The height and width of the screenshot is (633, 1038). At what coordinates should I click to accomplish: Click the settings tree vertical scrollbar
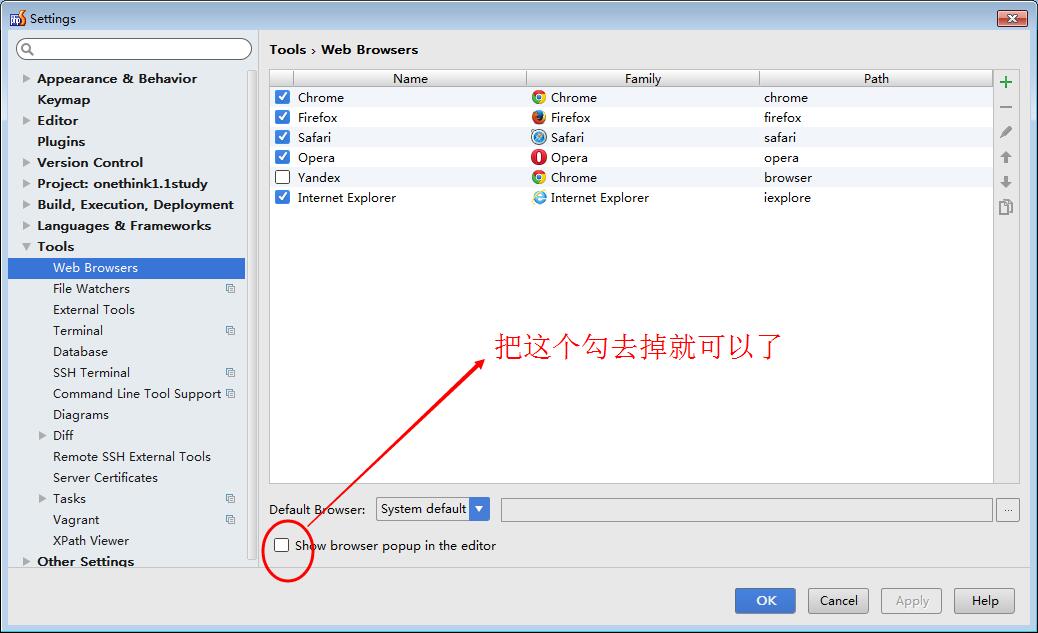coord(252,315)
